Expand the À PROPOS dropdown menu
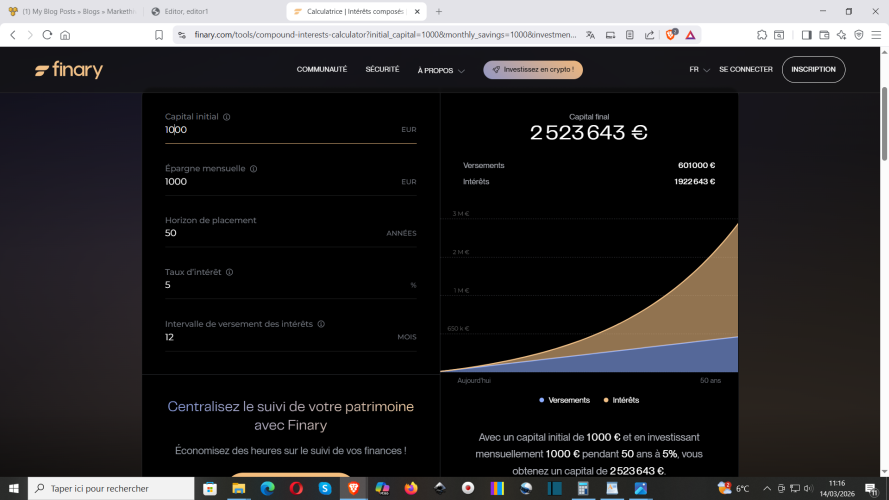Image resolution: width=889 pixels, height=500 pixels. click(441, 71)
